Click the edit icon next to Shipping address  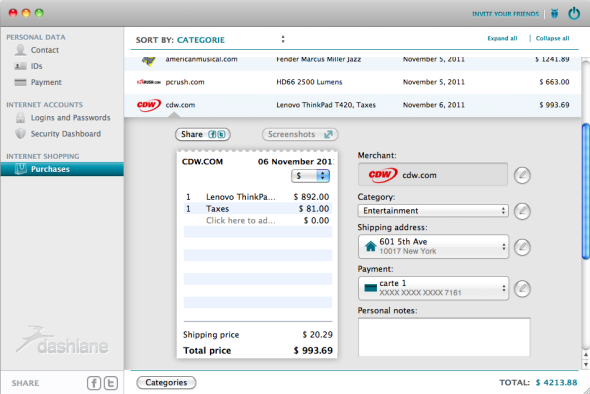pos(522,247)
